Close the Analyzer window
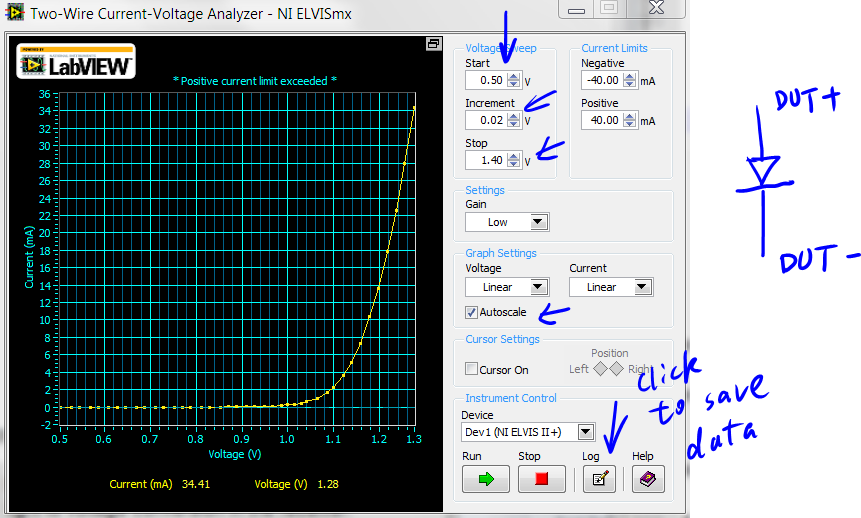861x518 pixels. pyautogui.click(x=656, y=8)
